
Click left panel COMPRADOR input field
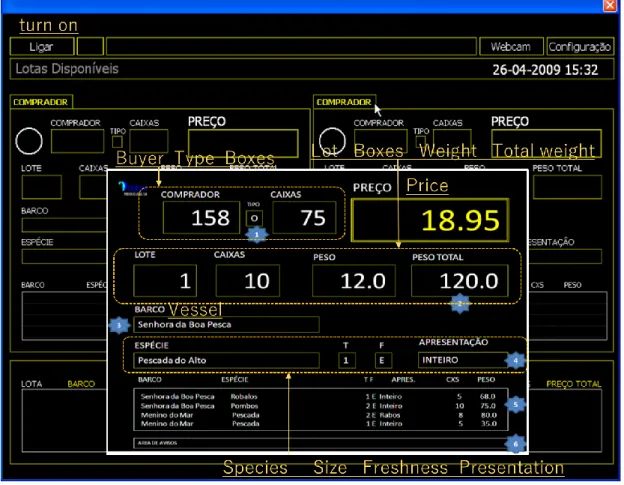78,141
